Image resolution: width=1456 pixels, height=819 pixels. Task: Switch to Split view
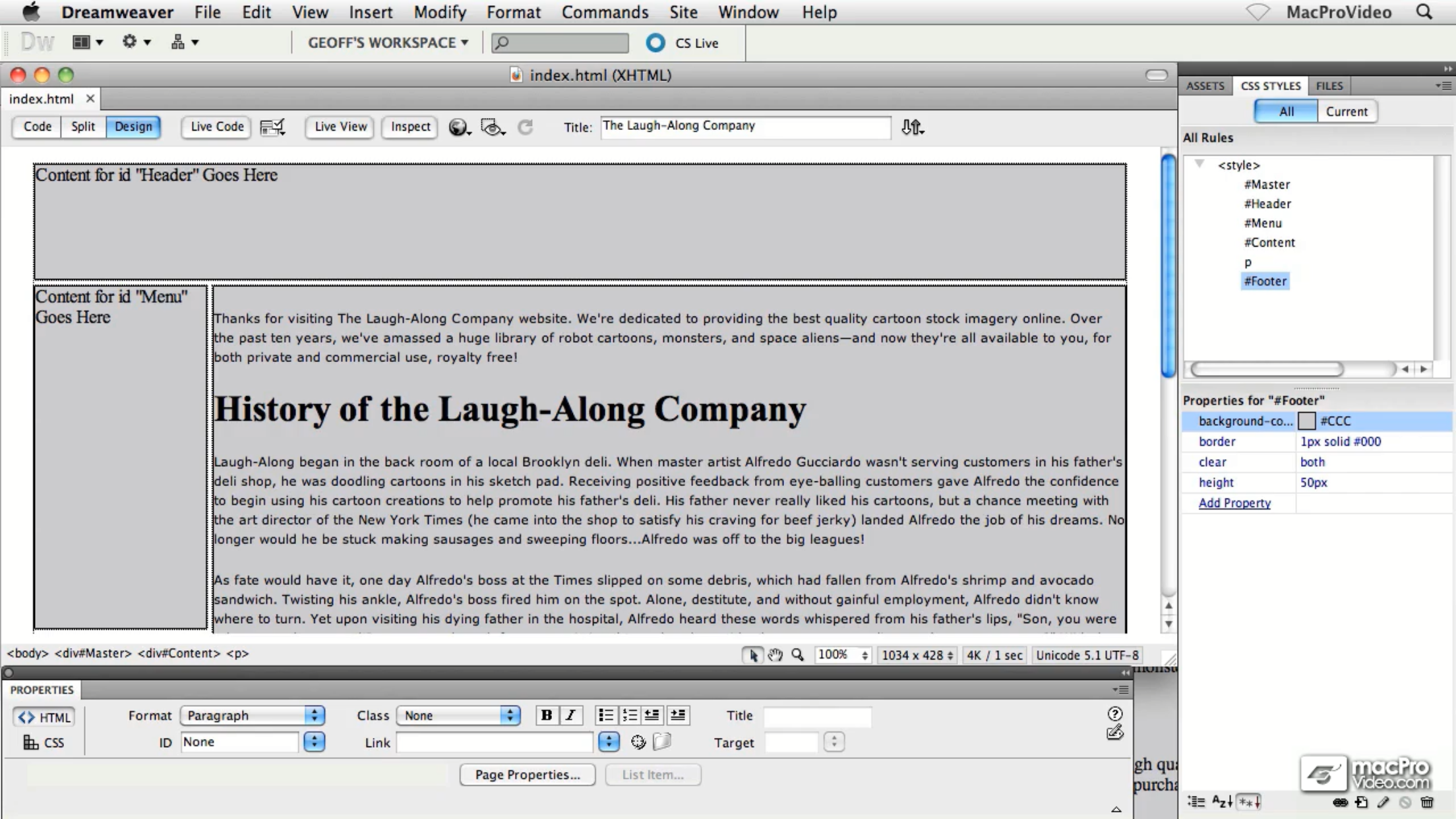click(83, 127)
